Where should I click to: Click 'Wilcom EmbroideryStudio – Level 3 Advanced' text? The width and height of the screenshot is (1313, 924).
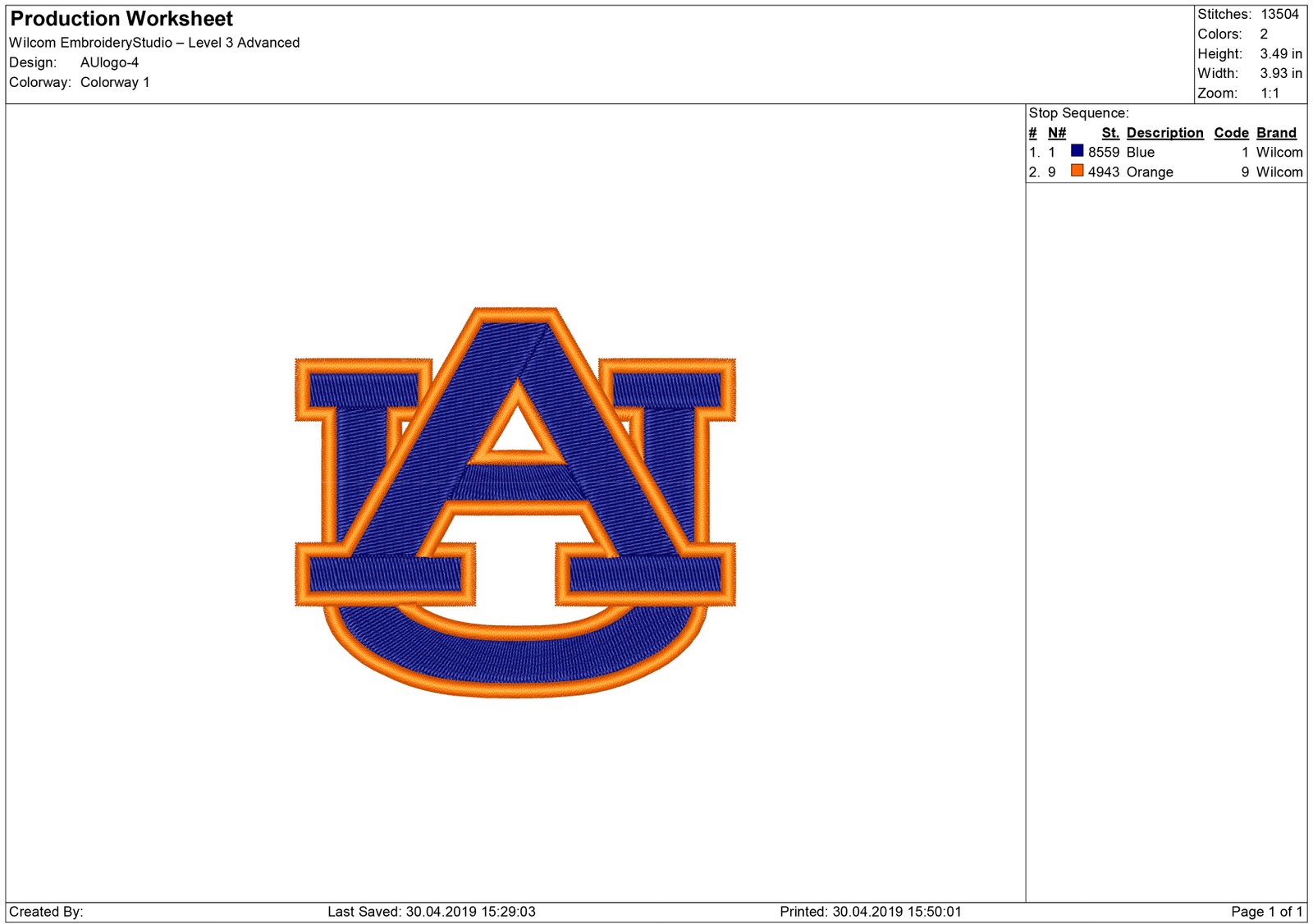154,43
